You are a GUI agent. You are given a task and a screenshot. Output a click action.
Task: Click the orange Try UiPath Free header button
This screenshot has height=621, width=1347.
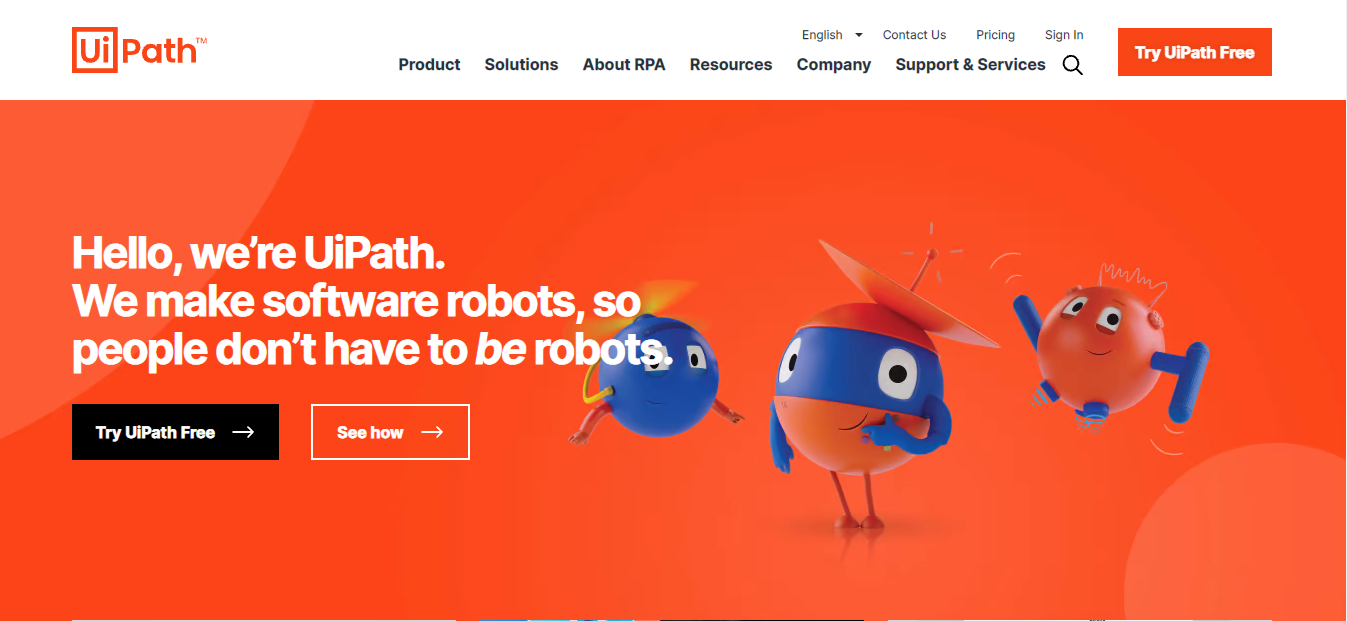pyautogui.click(x=1194, y=52)
